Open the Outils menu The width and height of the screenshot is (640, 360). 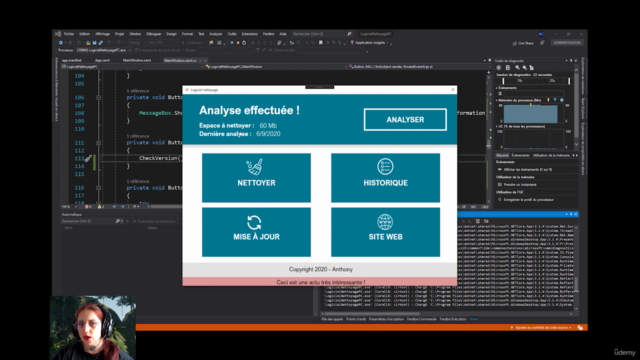(x=232, y=34)
